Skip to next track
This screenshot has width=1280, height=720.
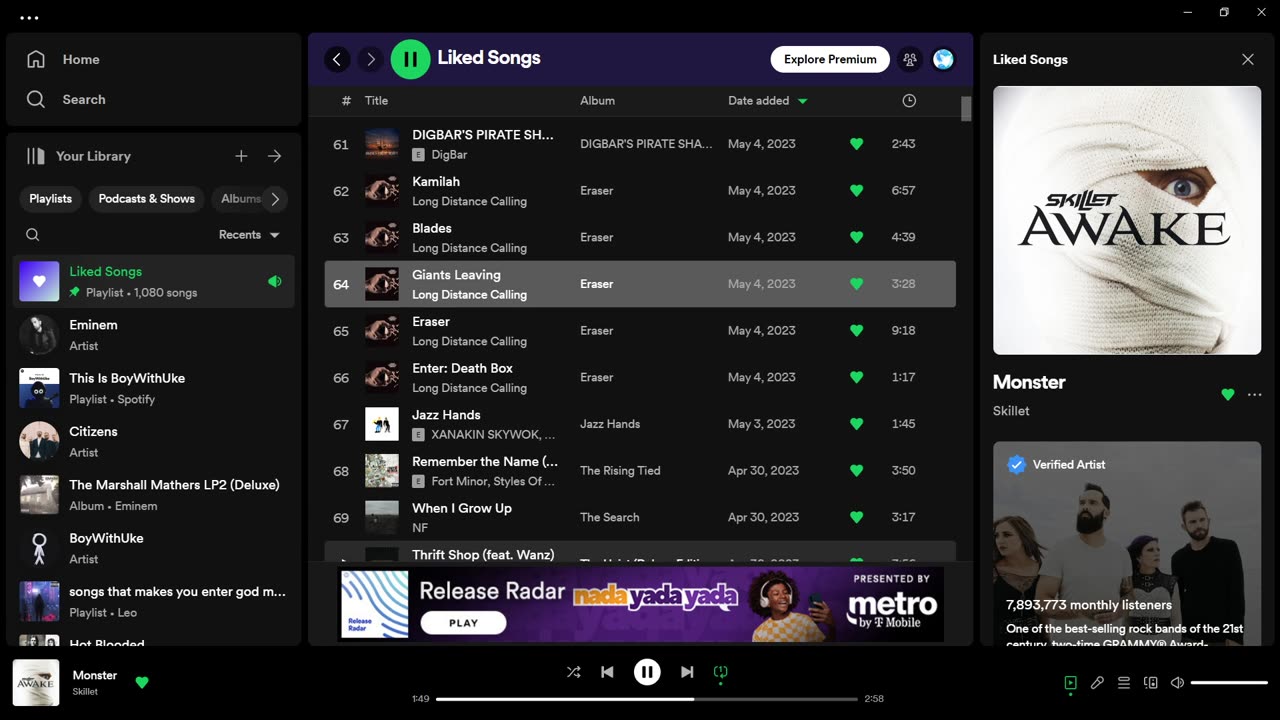pyautogui.click(x=687, y=672)
